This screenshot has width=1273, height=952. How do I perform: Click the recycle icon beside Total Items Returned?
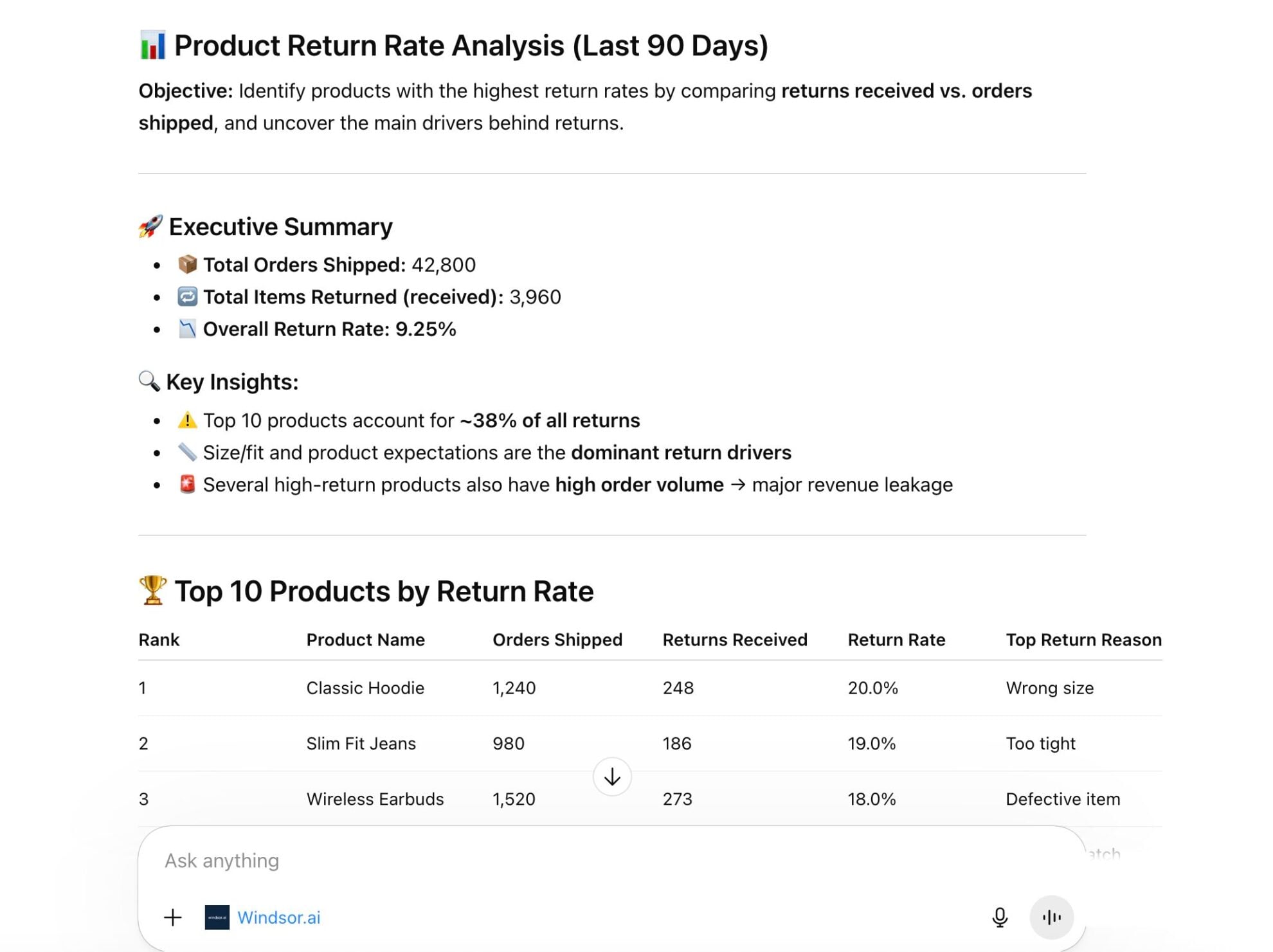(186, 296)
